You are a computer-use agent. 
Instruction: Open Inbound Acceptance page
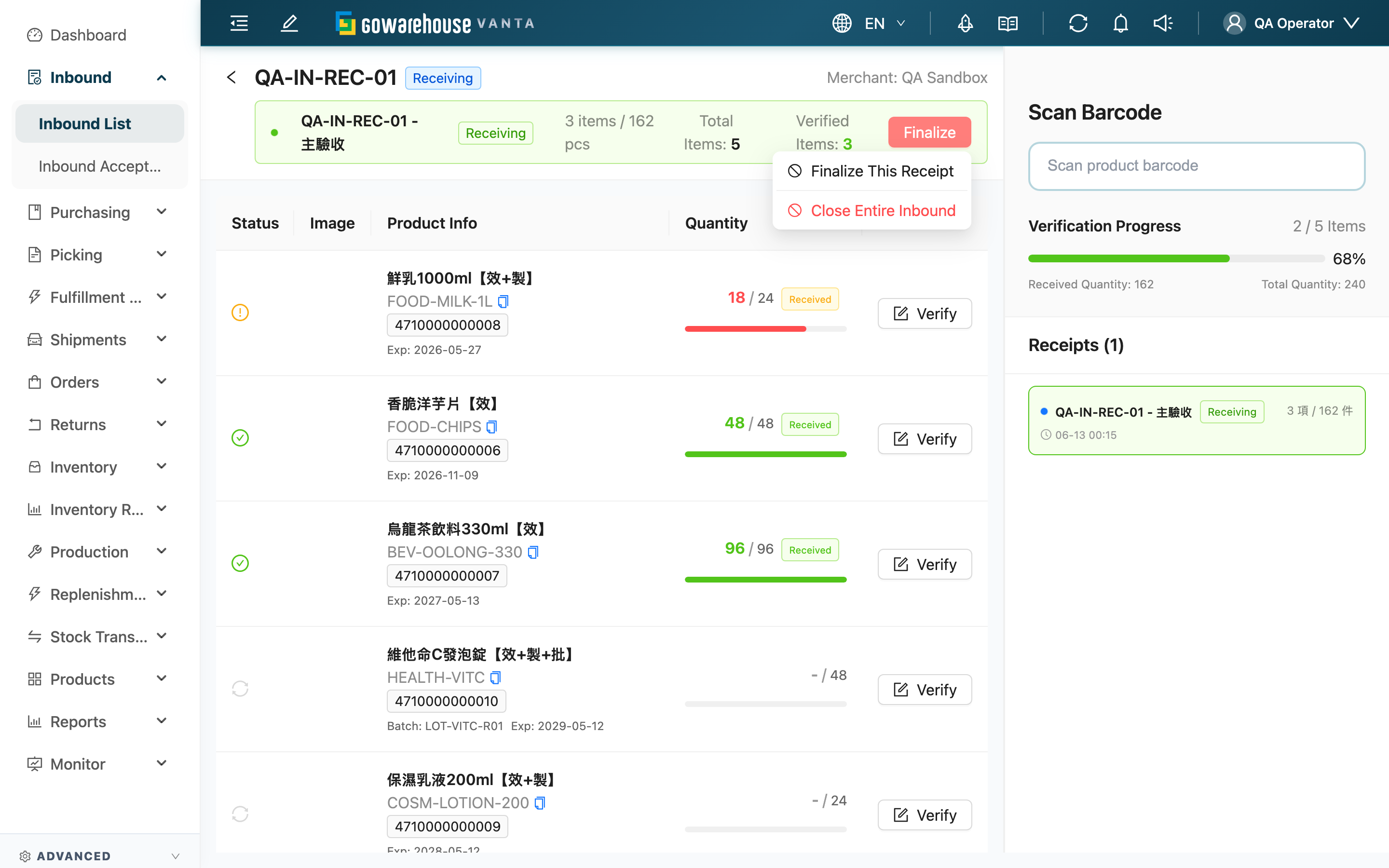(x=100, y=166)
